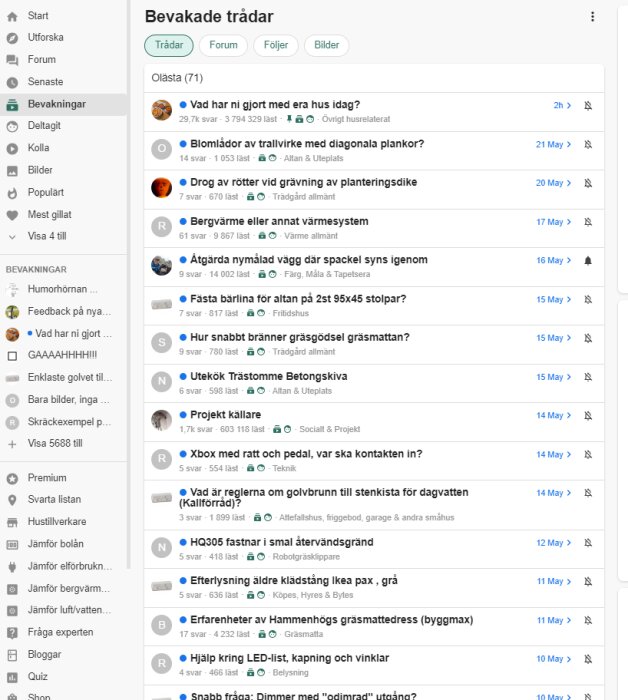Toggle notification bell for Bergvärme eller annat värmesystem
The width and height of the screenshot is (628, 700).
click(x=588, y=222)
